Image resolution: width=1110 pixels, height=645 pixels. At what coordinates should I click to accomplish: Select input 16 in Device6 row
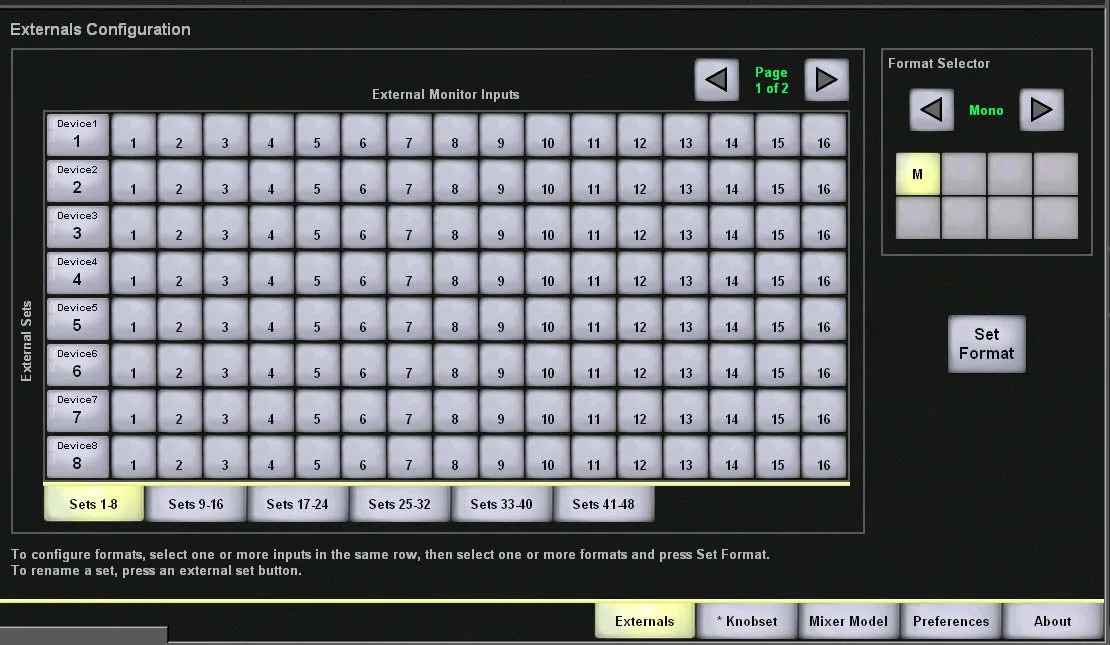[823, 365]
